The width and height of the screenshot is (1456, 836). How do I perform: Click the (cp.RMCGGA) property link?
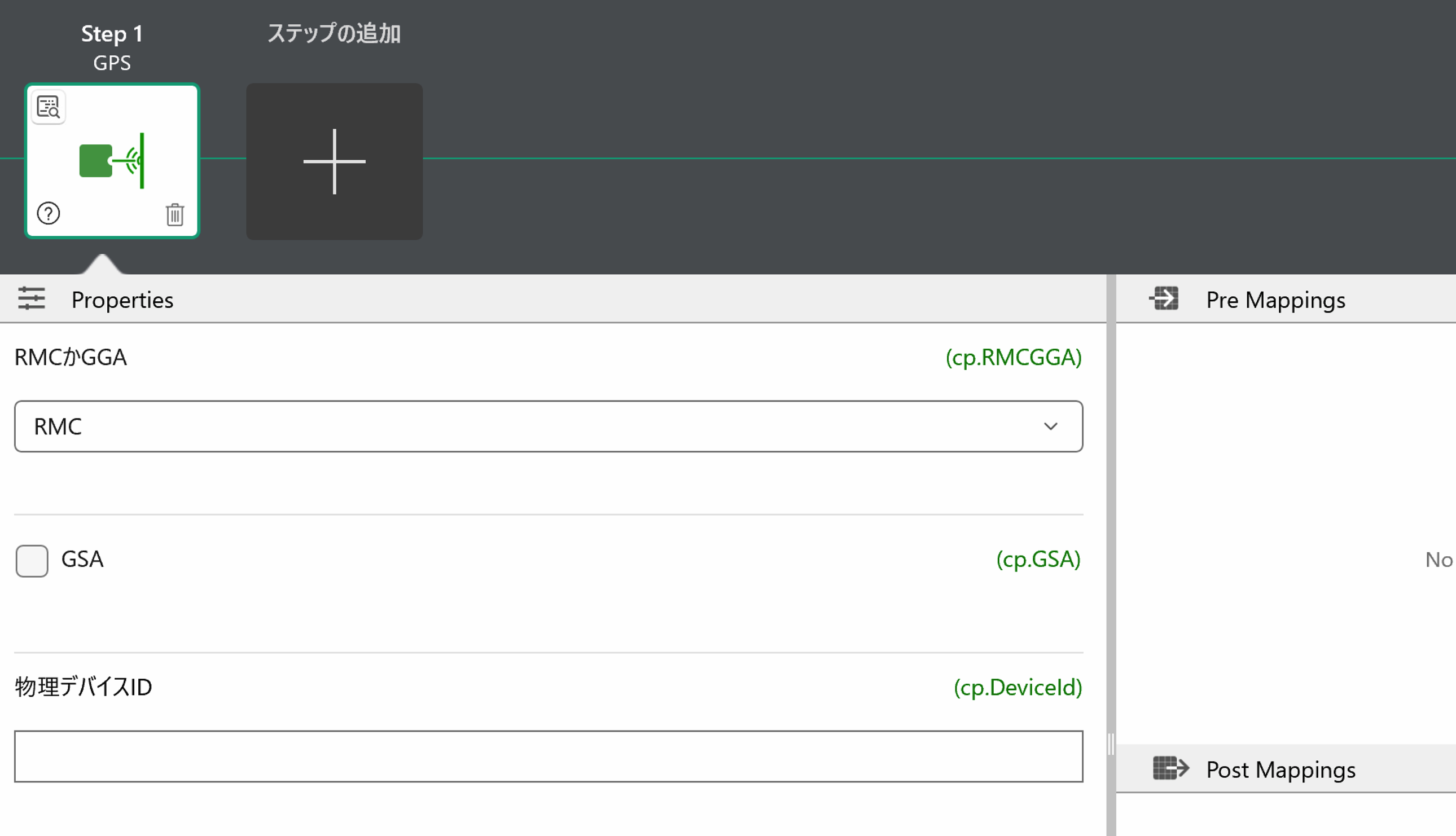(x=1014, y=357)
